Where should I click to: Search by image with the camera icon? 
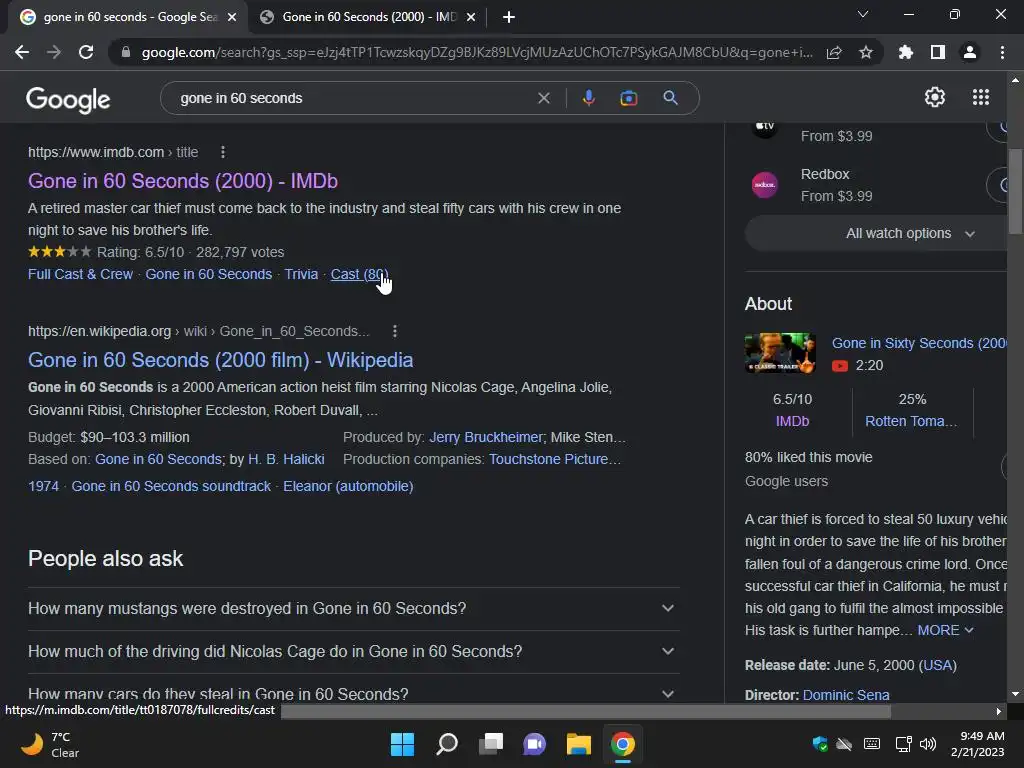click(x=628, y=98)
